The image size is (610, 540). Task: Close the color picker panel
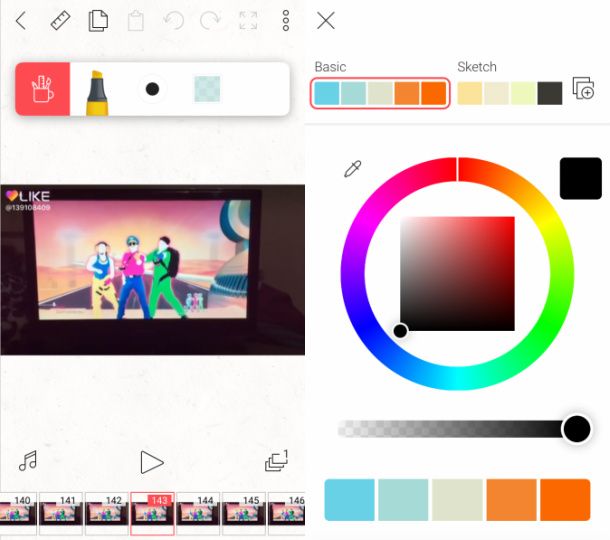click(326, 21)
